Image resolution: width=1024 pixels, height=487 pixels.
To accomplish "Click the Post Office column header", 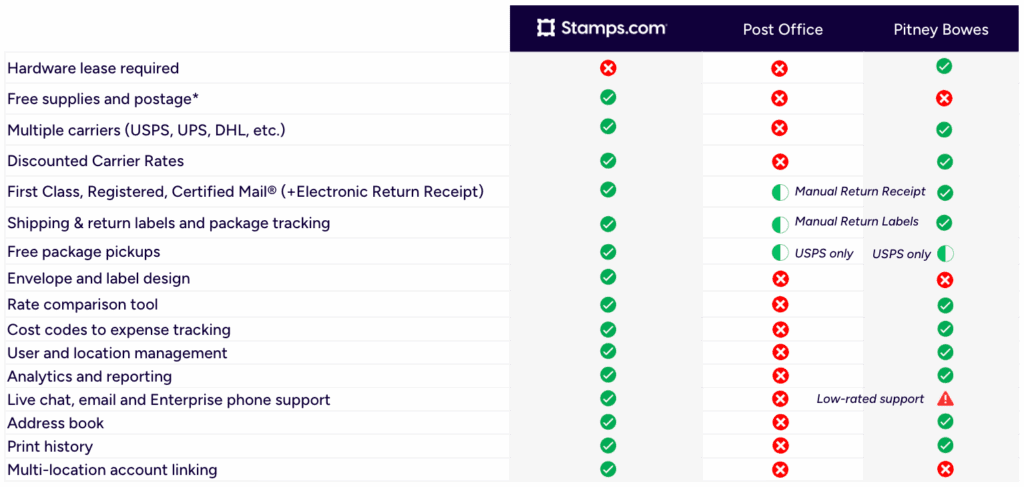I will pos(782,29).
